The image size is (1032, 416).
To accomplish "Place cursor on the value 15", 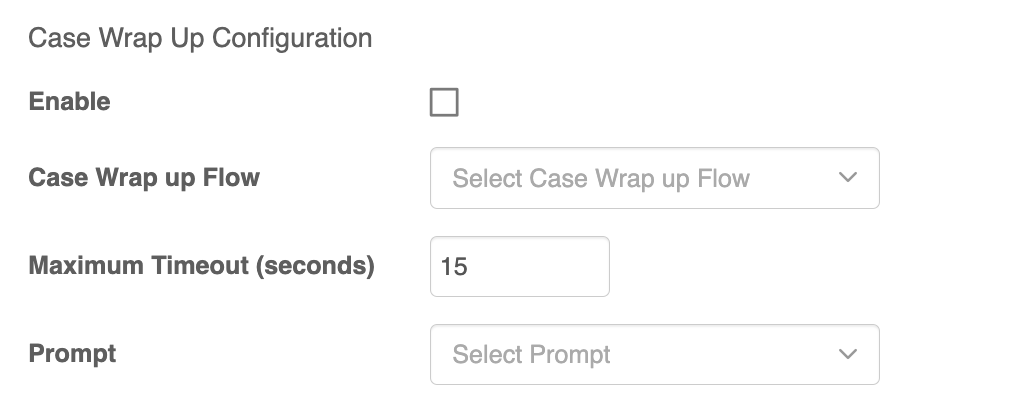I will 454,267.
